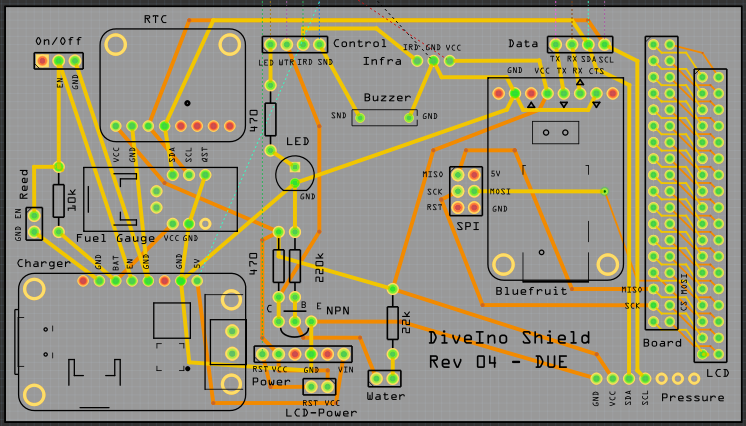
Task: Select the Power header label
Action: pyautogui.click(x=271, y=381)
